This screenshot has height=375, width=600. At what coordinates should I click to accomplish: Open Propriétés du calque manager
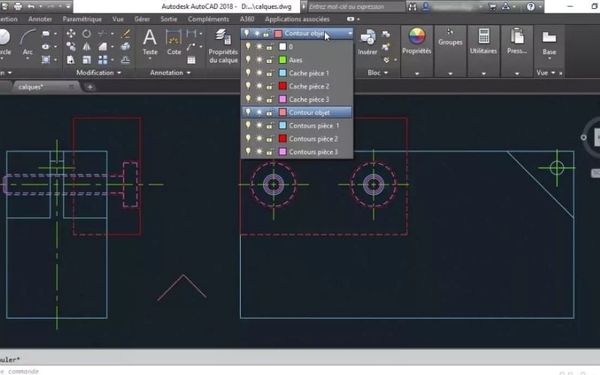[x=223, y=46]
